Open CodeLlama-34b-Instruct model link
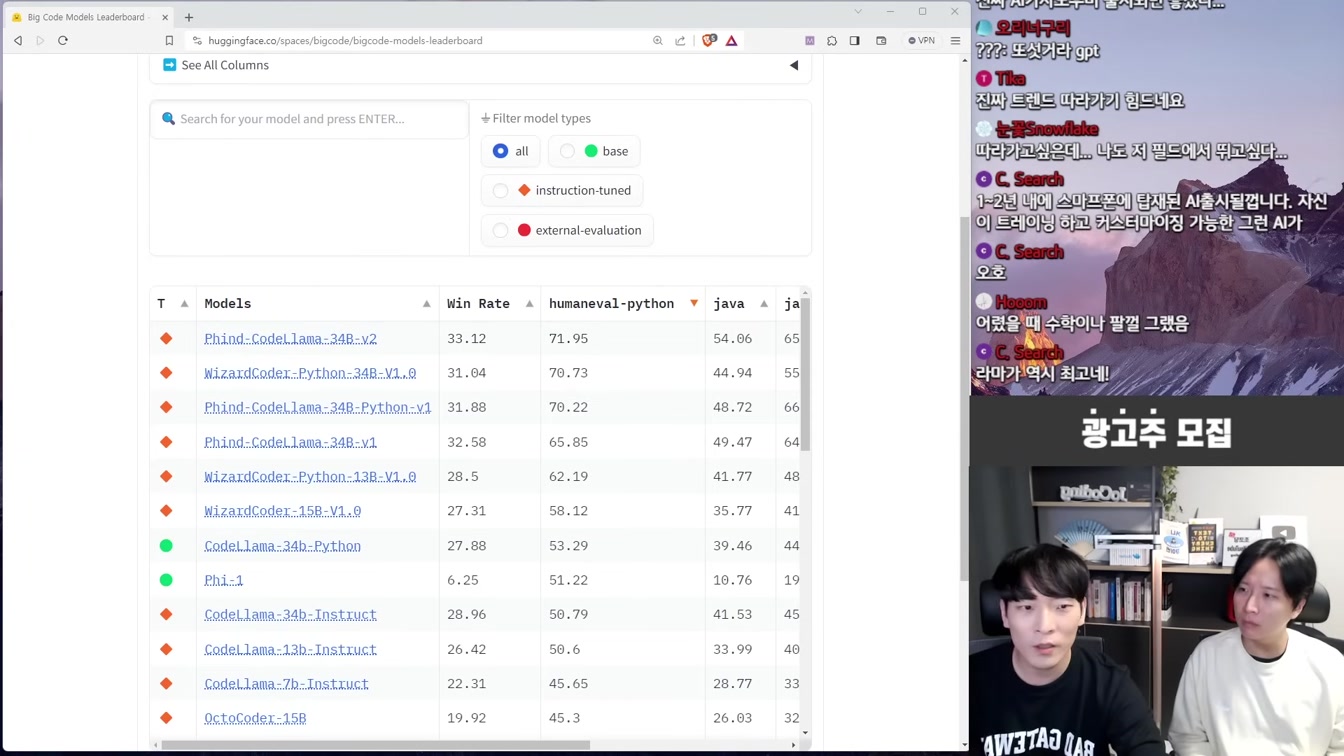 tap(290, 615)
